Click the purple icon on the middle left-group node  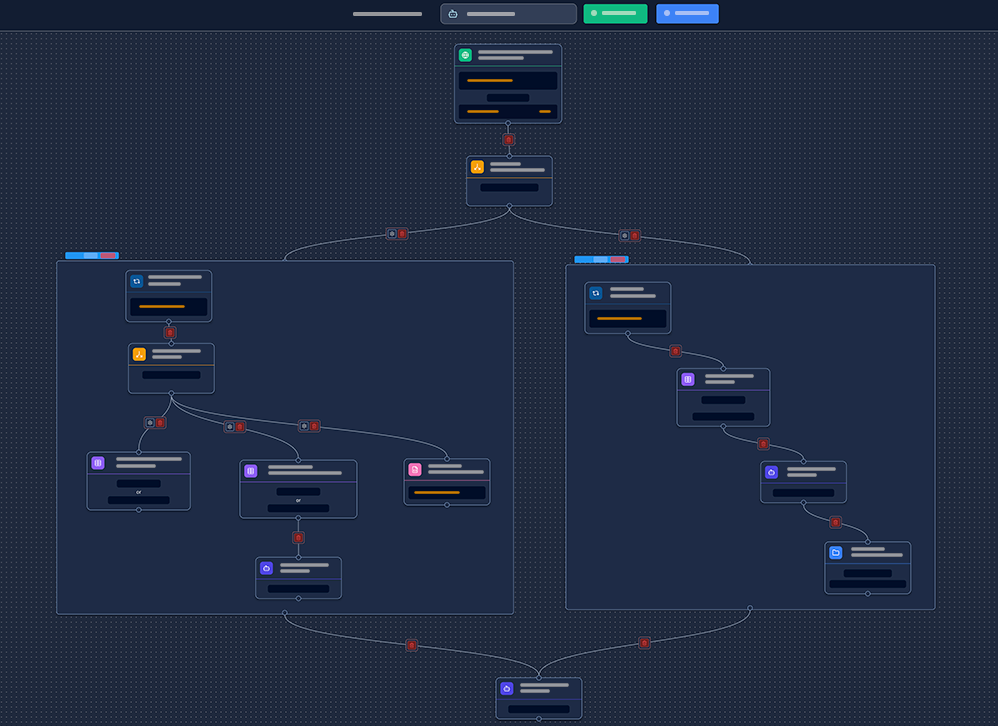[x=251, y=471]
